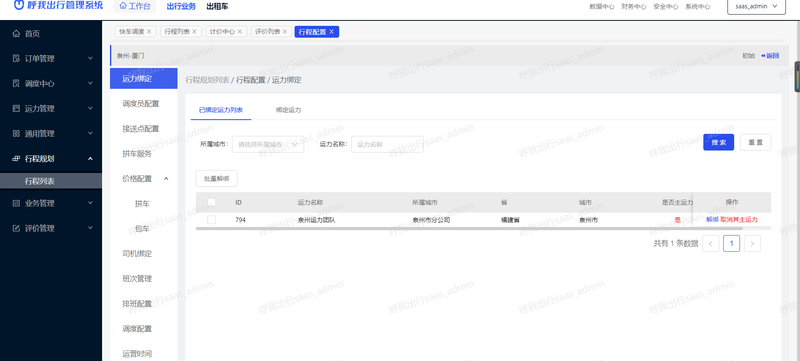Expand 订单管理 menu chevron
Viewport: 800px width, 361px height.
[90, 59]
